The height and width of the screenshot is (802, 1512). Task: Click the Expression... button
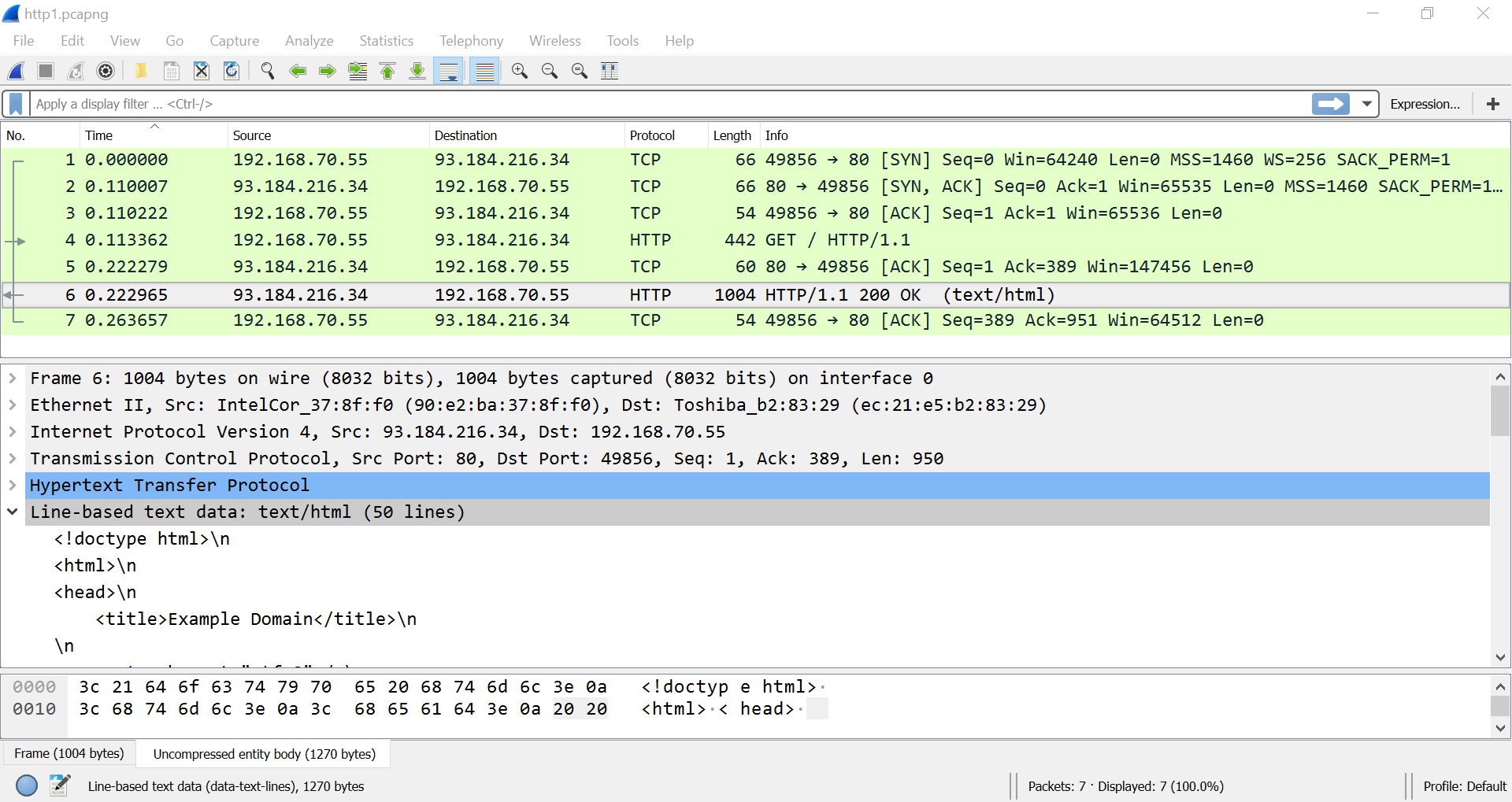[x=1425, y=104]
